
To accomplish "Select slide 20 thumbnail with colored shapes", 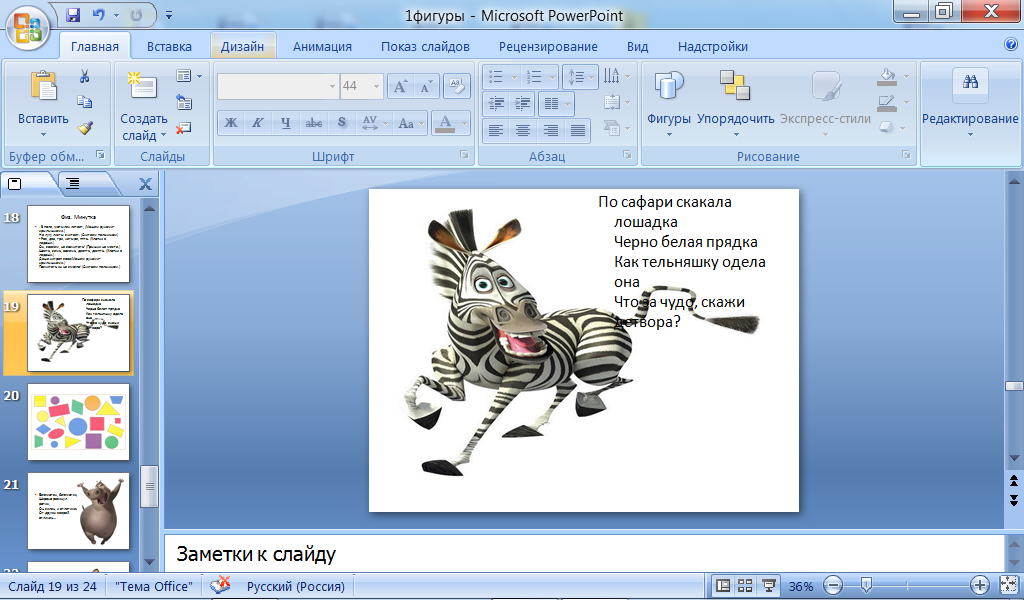I will (x=78, y=421).
